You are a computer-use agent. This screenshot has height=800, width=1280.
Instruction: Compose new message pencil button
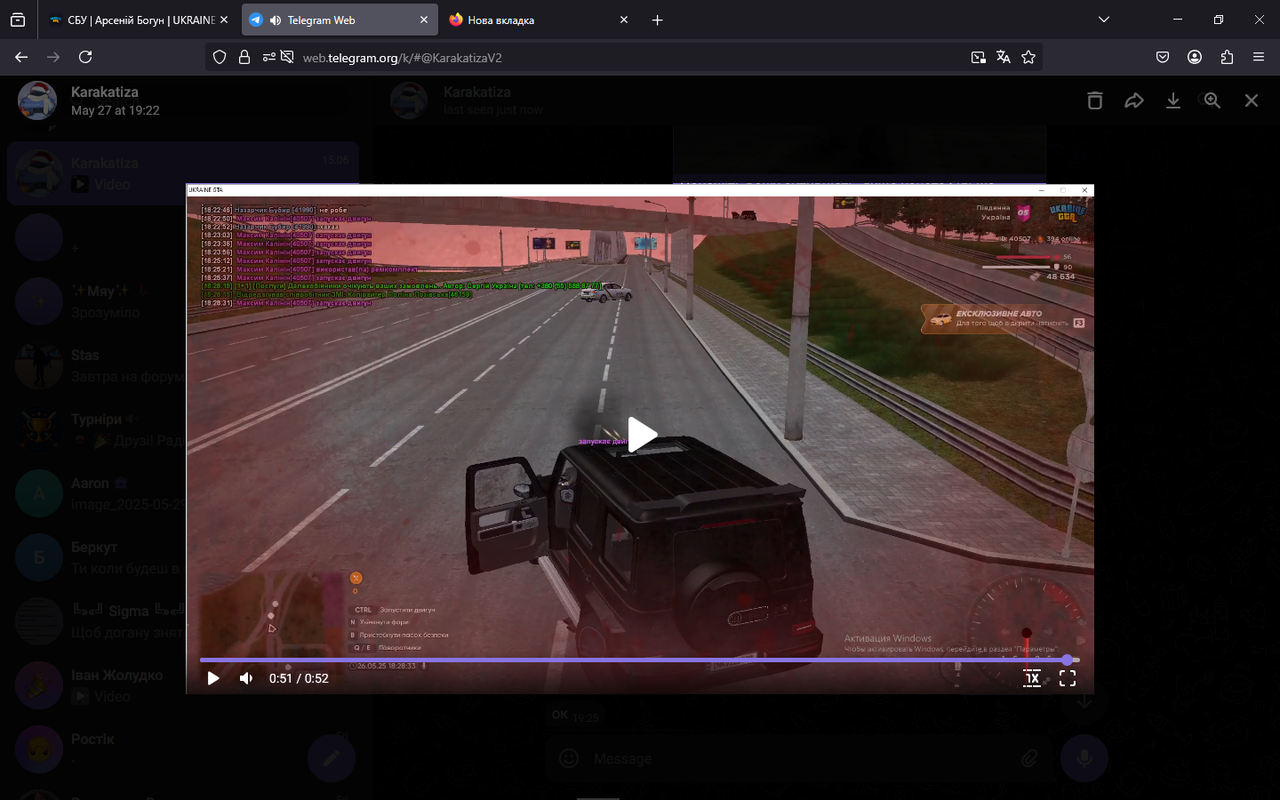coord(331,759)
